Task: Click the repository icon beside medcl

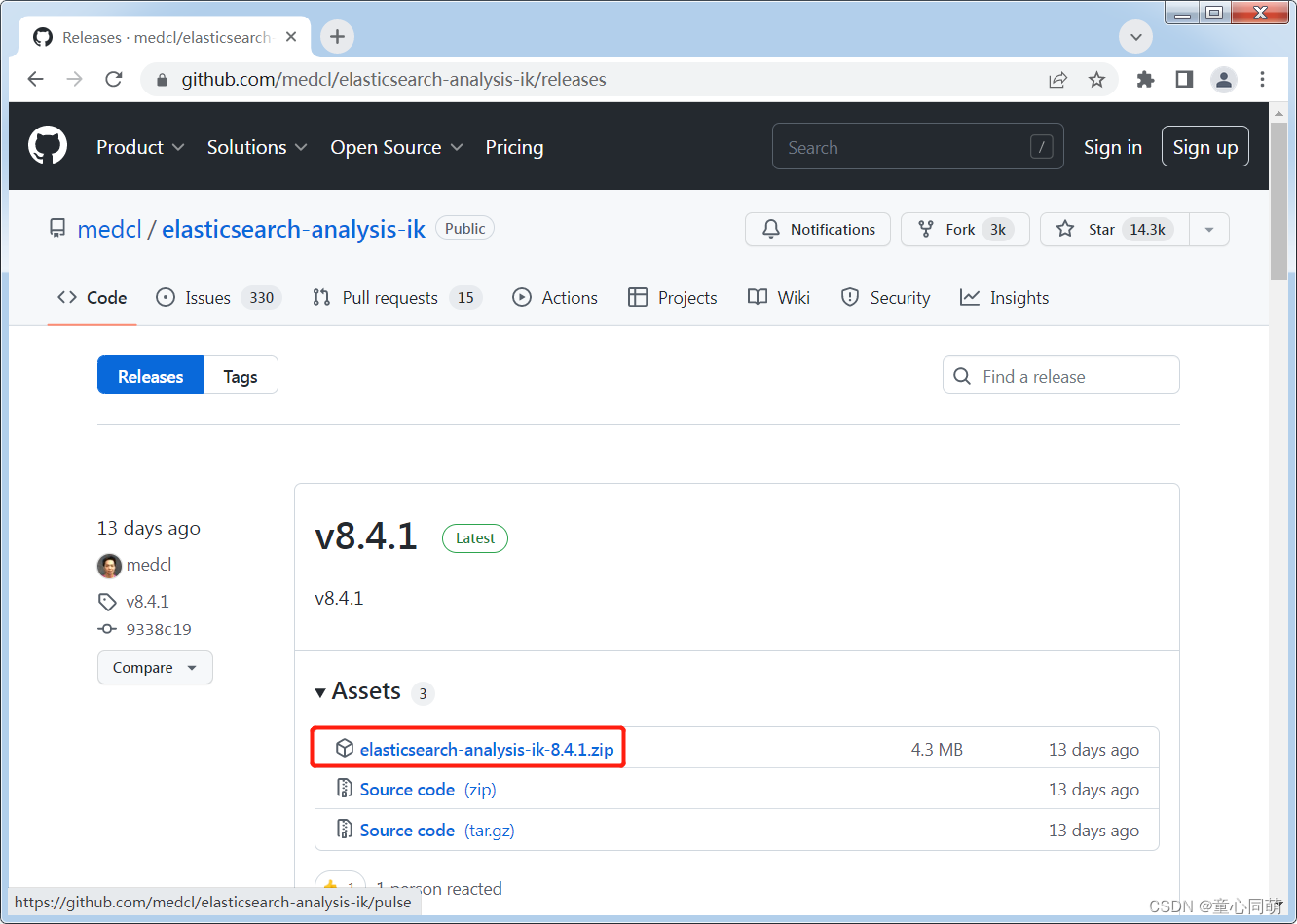Action: tap(57, 229)
